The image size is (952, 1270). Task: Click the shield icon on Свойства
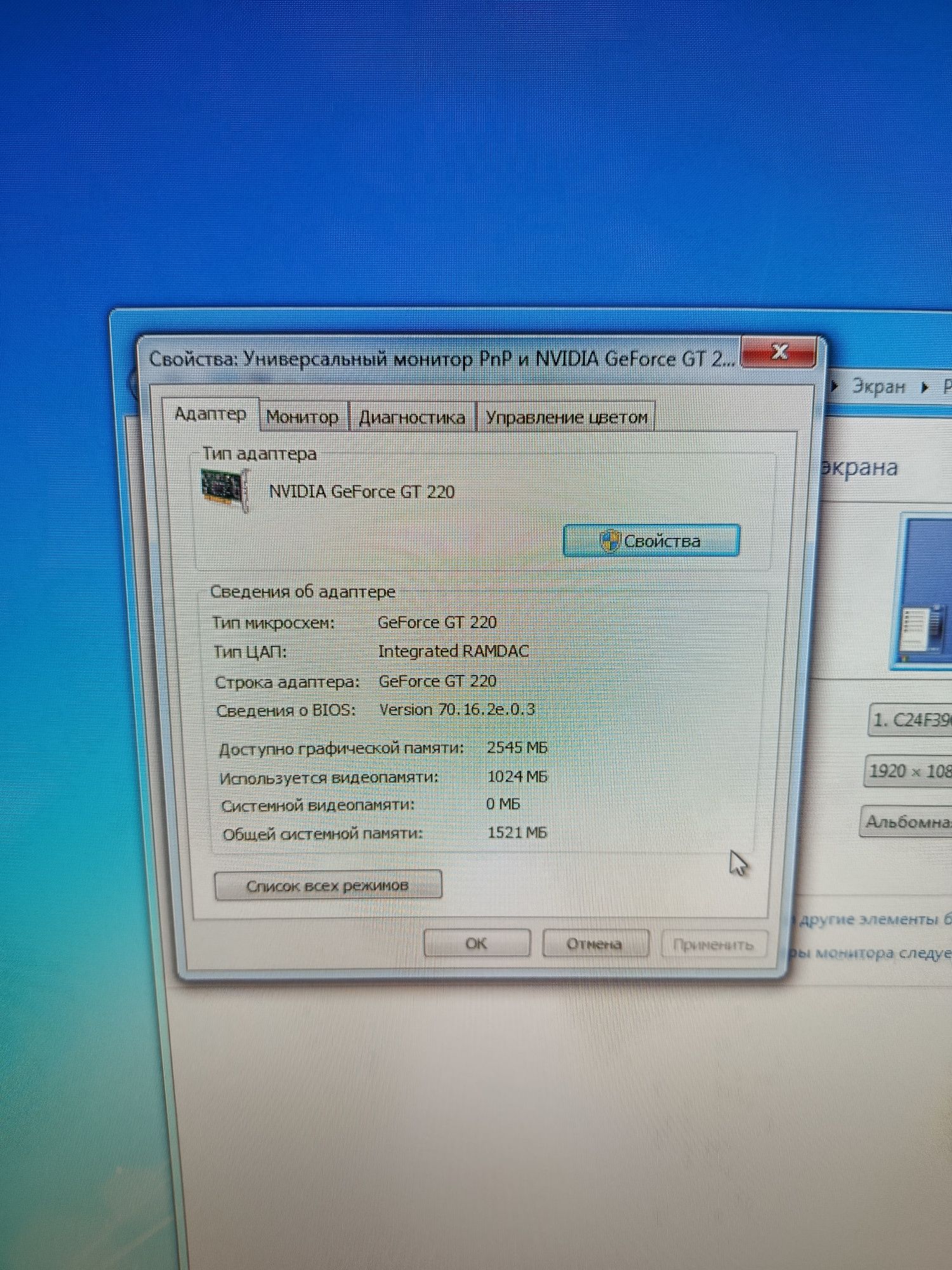(x=609, y=541)
